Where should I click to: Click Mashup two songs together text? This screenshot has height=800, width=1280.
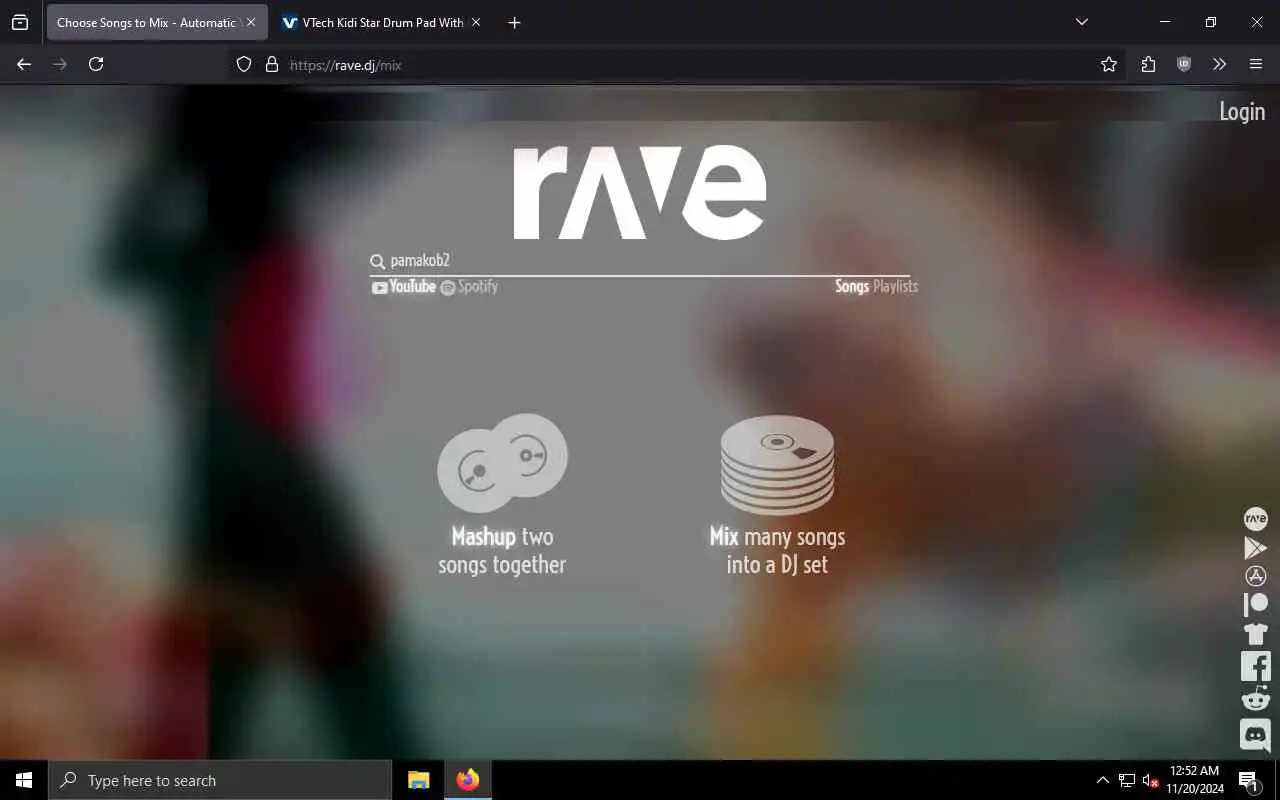pyautogui.click(x=502, y=551)
